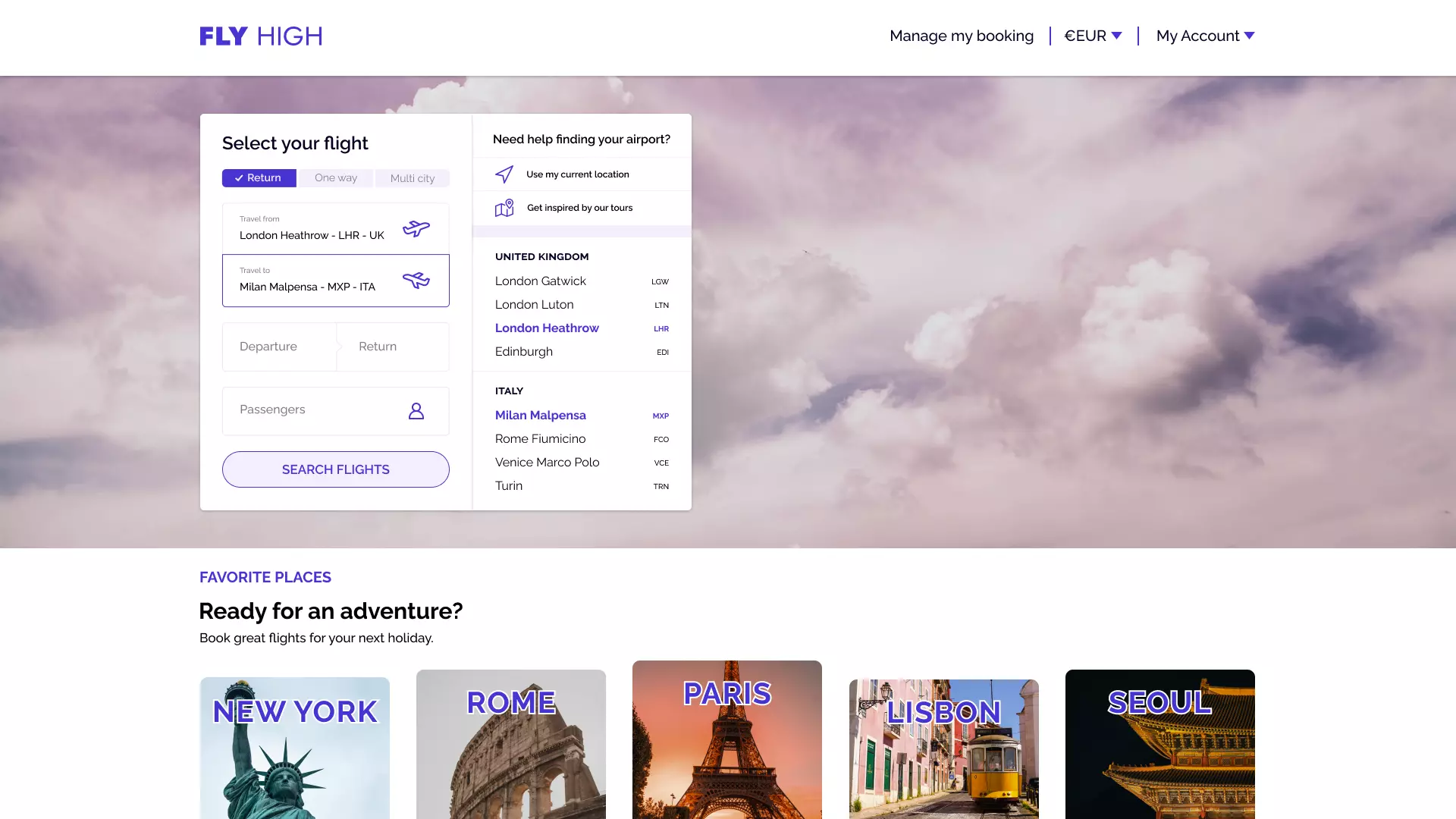Click the departing airplane icon in Travel from

click(x=416, y=228)
